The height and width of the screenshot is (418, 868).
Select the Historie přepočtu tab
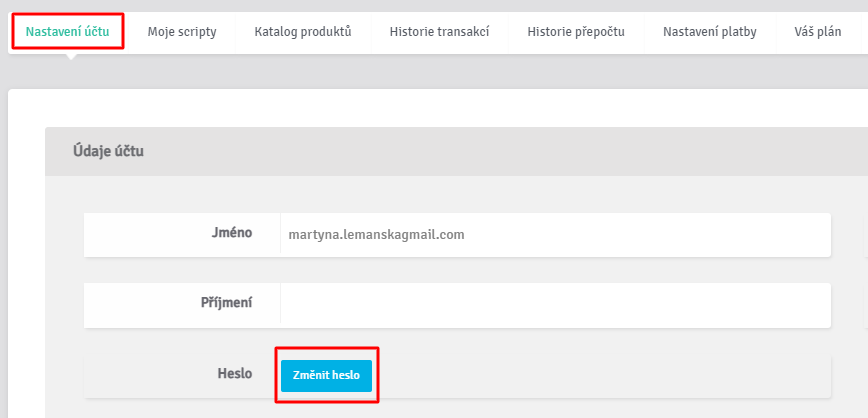[576, 32]
